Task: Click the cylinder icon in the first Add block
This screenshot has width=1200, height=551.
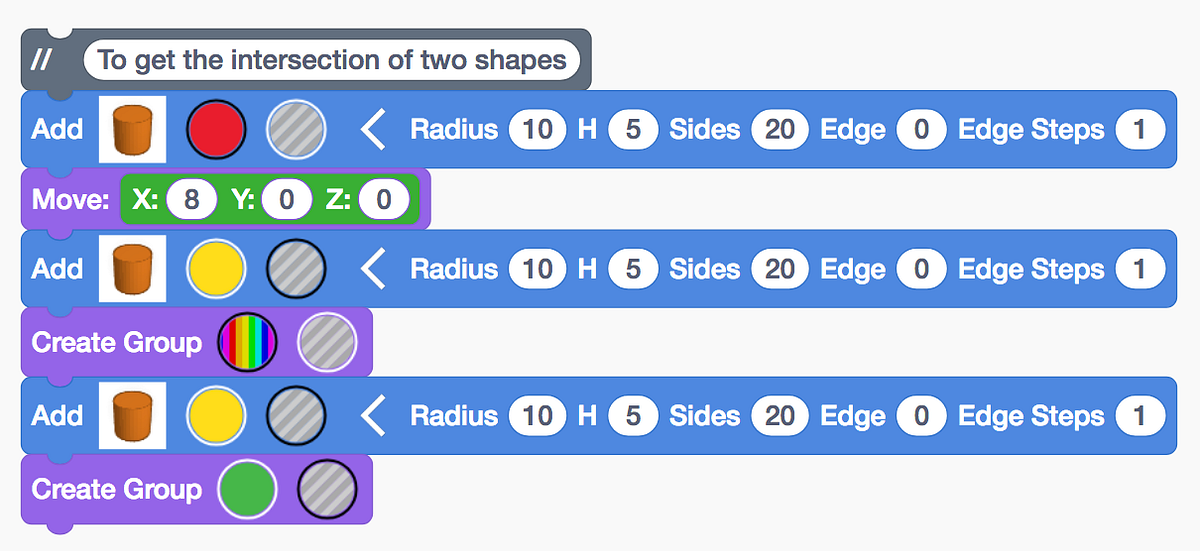Action: (132, 130)
